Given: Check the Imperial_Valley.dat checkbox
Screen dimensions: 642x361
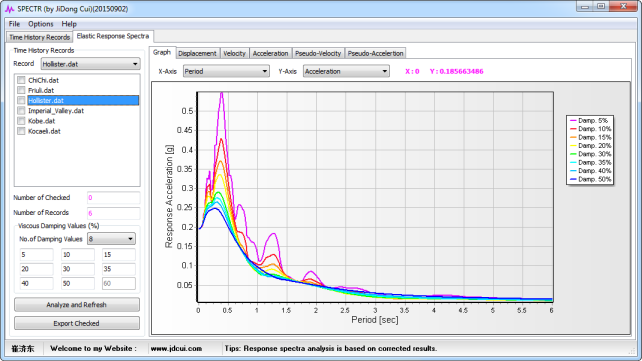Looking at the screenshot, I should tap(21, 111).
